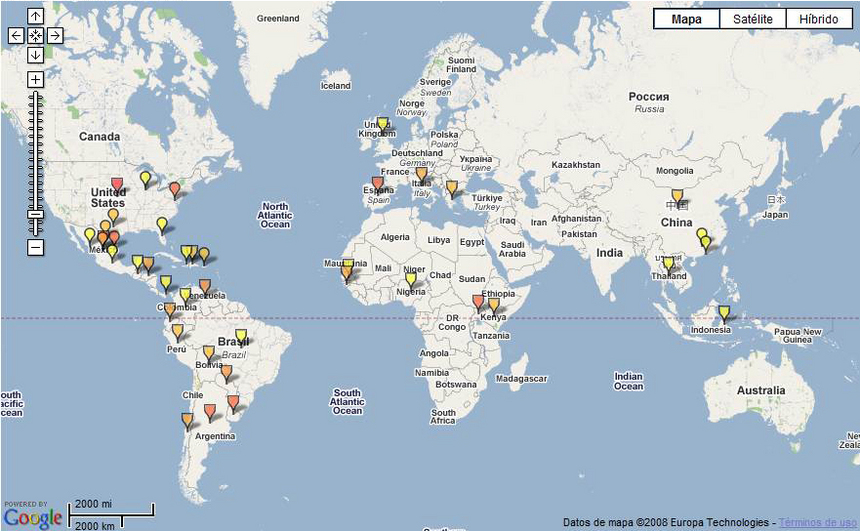Click the red marker on Kenya
860x531 pixels.
tap(477, 301)
